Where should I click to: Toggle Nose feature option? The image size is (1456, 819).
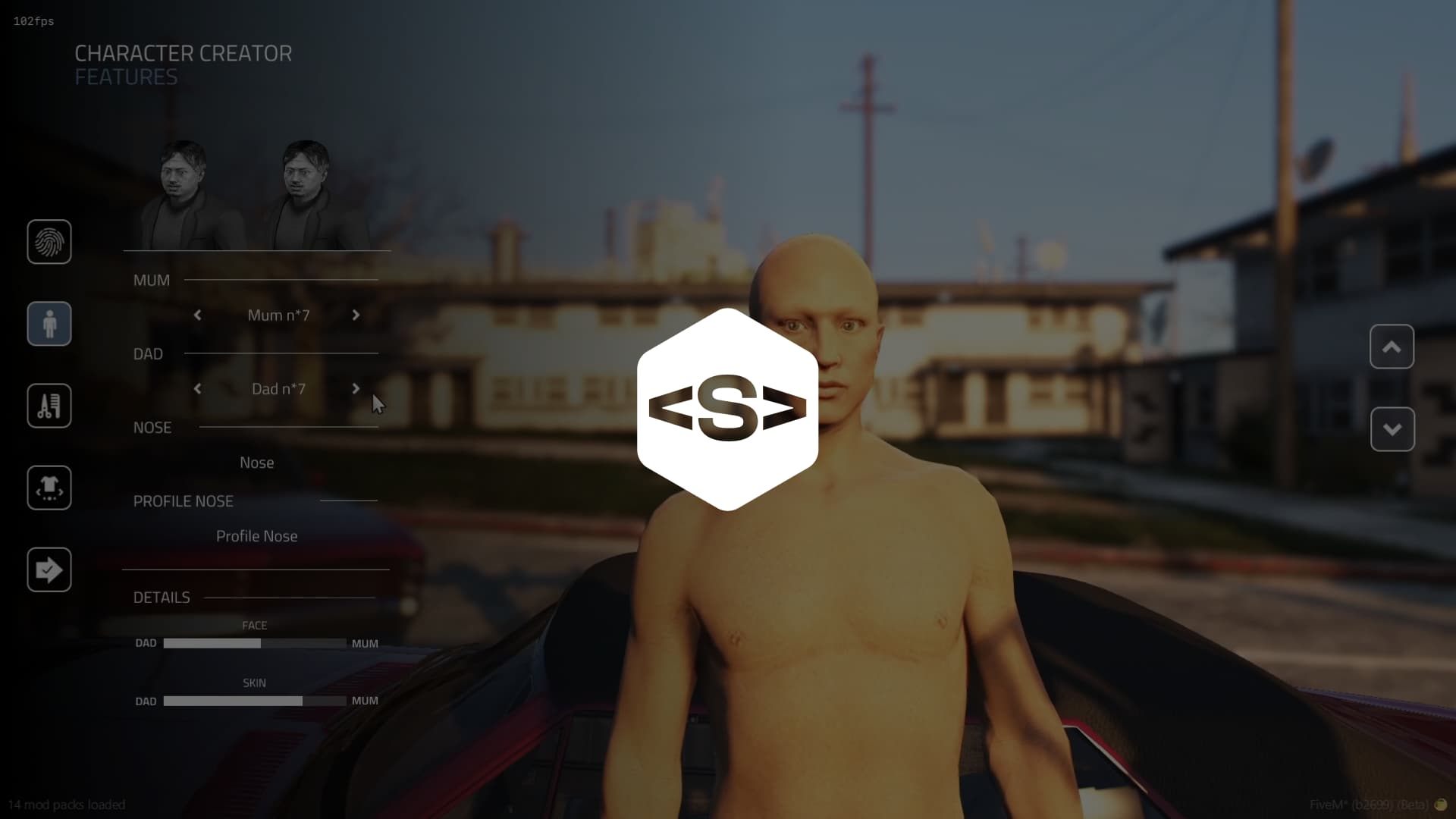[257, 461]
